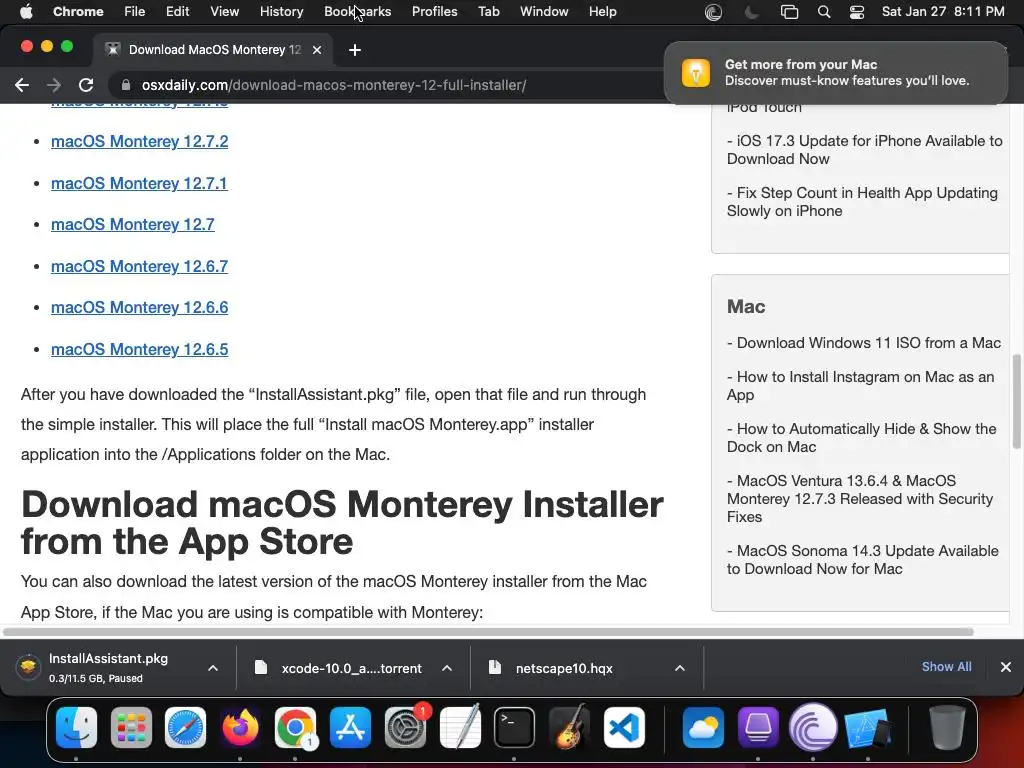The height and width of the screenshot is (768, 1024).
Task: Open the macOS Monterey 12.7.1 link
Action: 139,184
